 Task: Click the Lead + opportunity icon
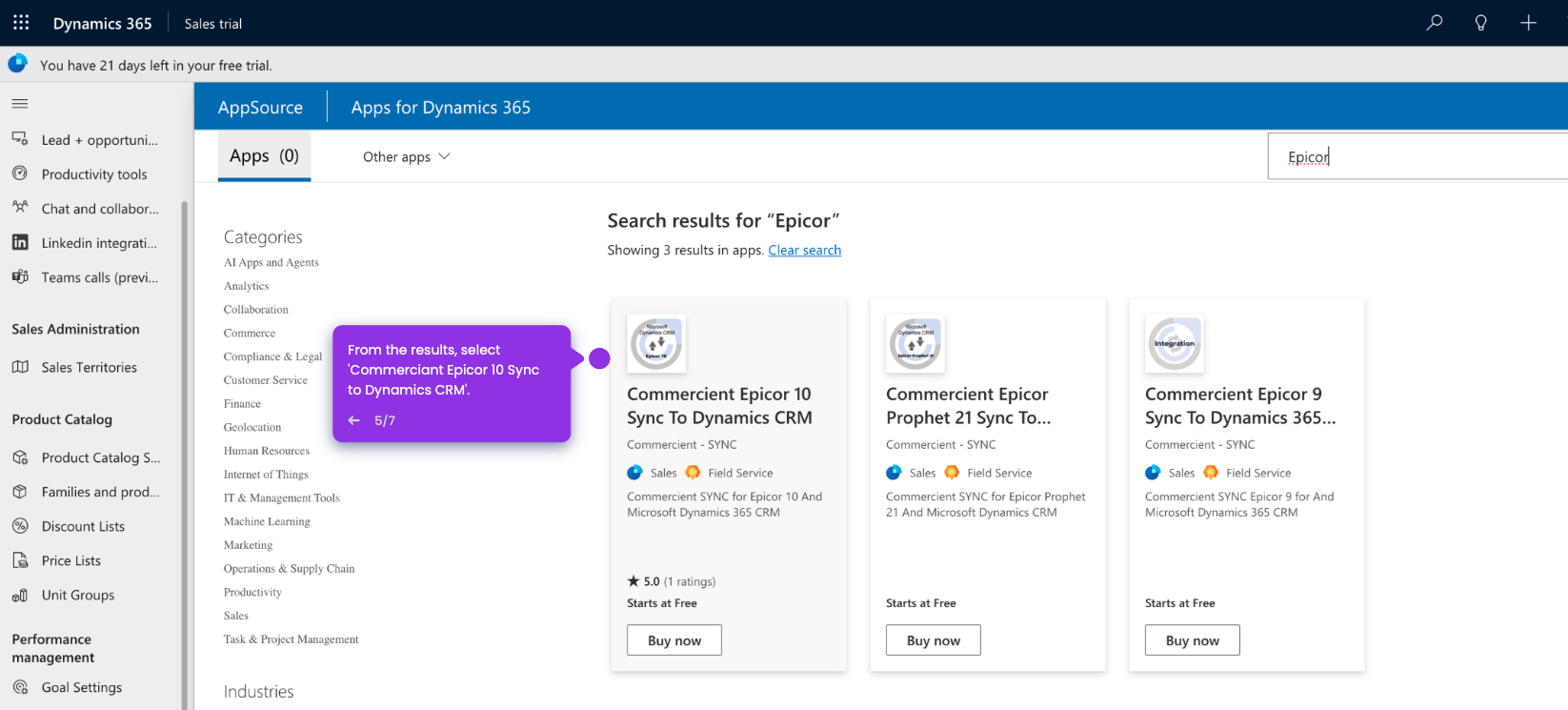tap(20, 139)
